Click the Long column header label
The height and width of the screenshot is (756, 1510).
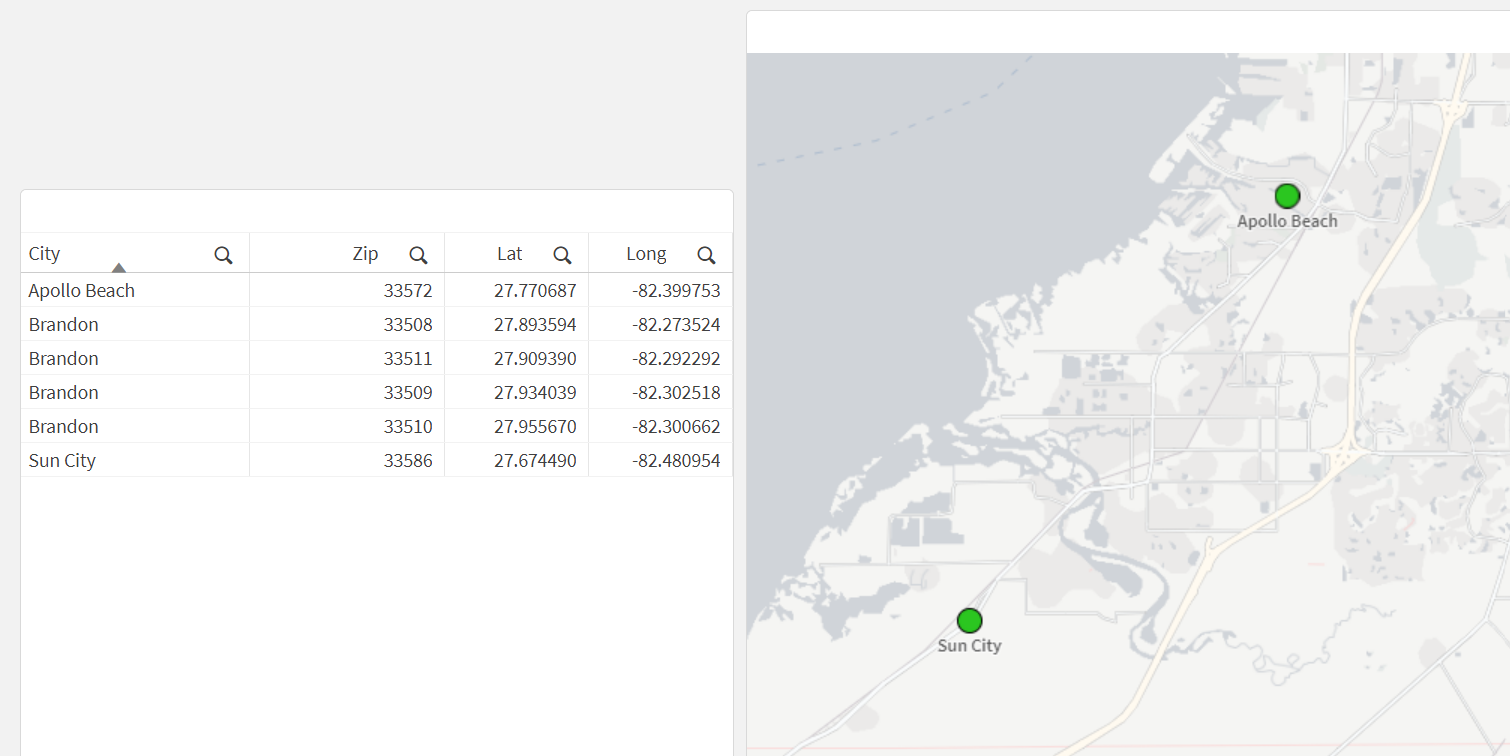(646, 254)
